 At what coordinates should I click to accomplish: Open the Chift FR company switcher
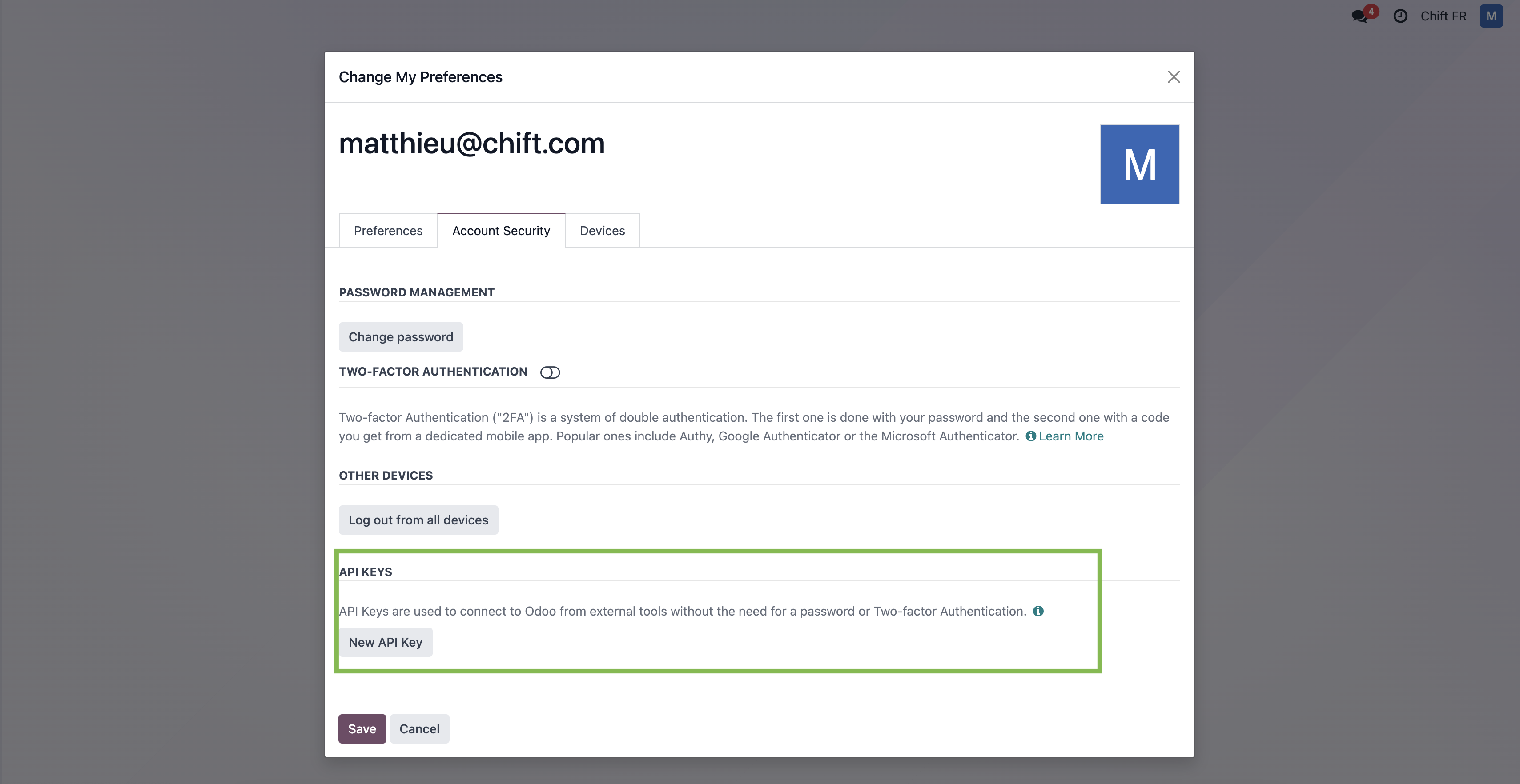pyautogui.click(x=1443, y=16)
